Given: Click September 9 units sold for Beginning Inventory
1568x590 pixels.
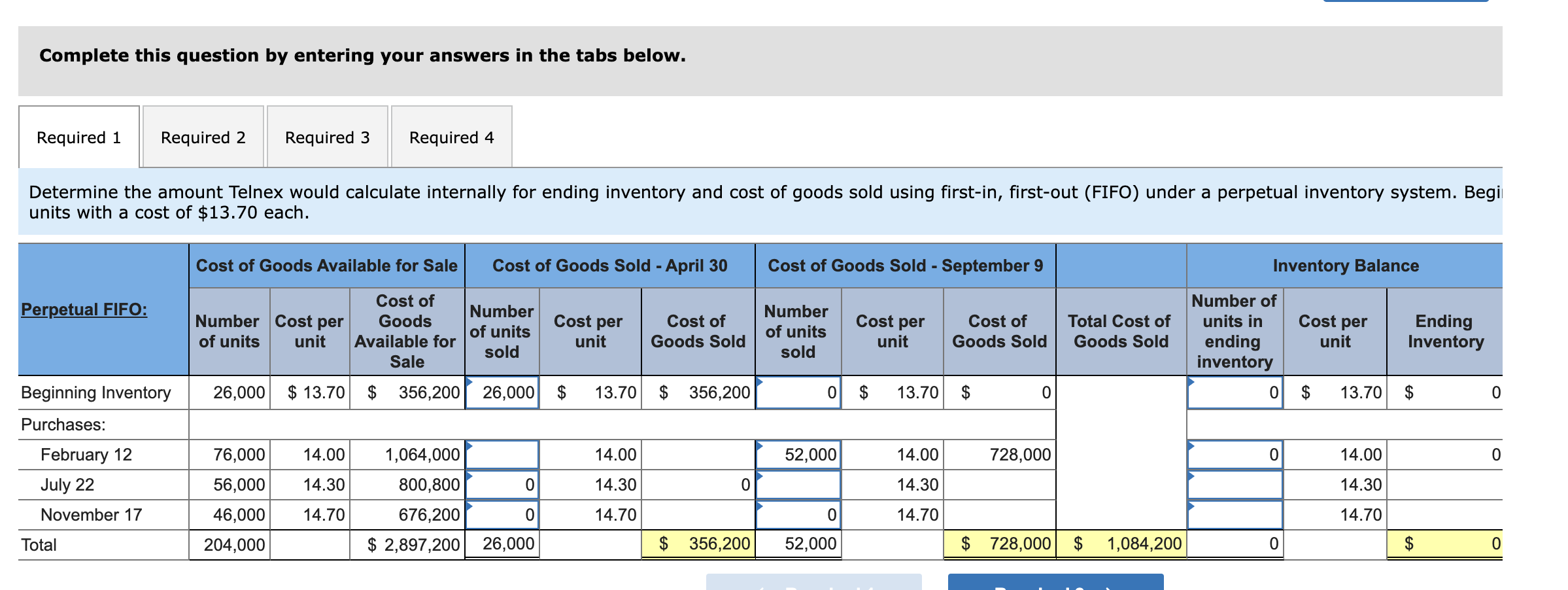Looking at the screenshot, I should tap(798, 392).
